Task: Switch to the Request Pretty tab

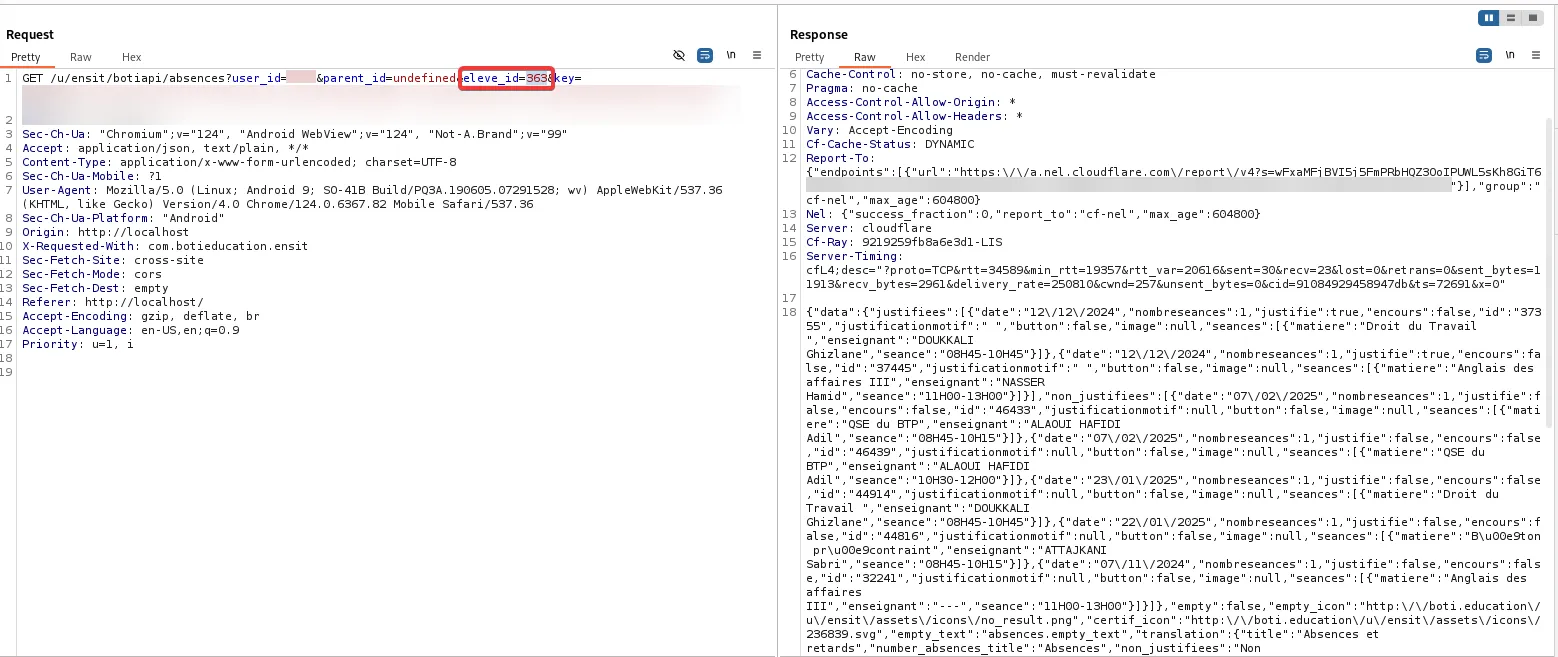Action: tap(26, 57)
